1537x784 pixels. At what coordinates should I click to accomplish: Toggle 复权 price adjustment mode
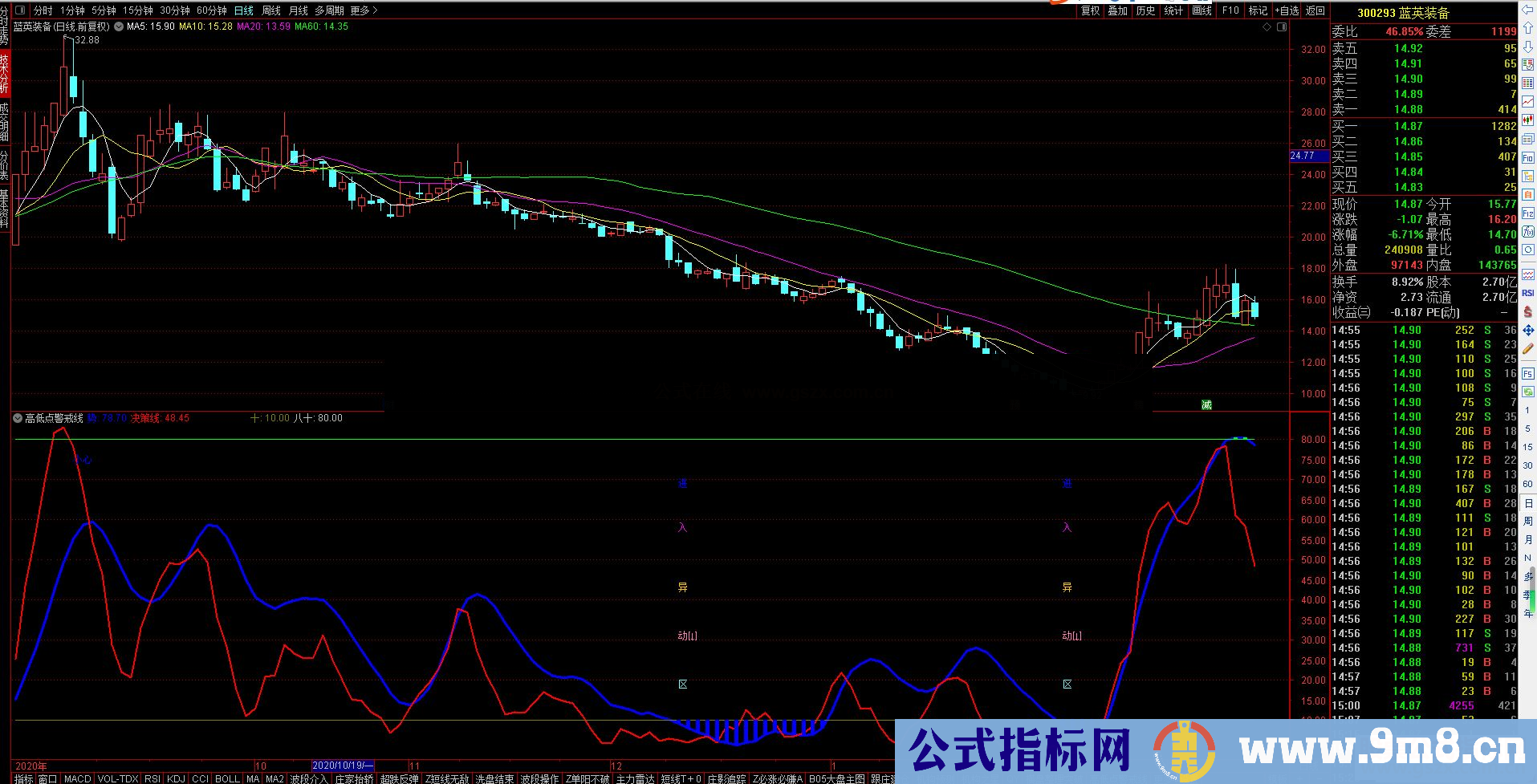(x=1091, y=10)
